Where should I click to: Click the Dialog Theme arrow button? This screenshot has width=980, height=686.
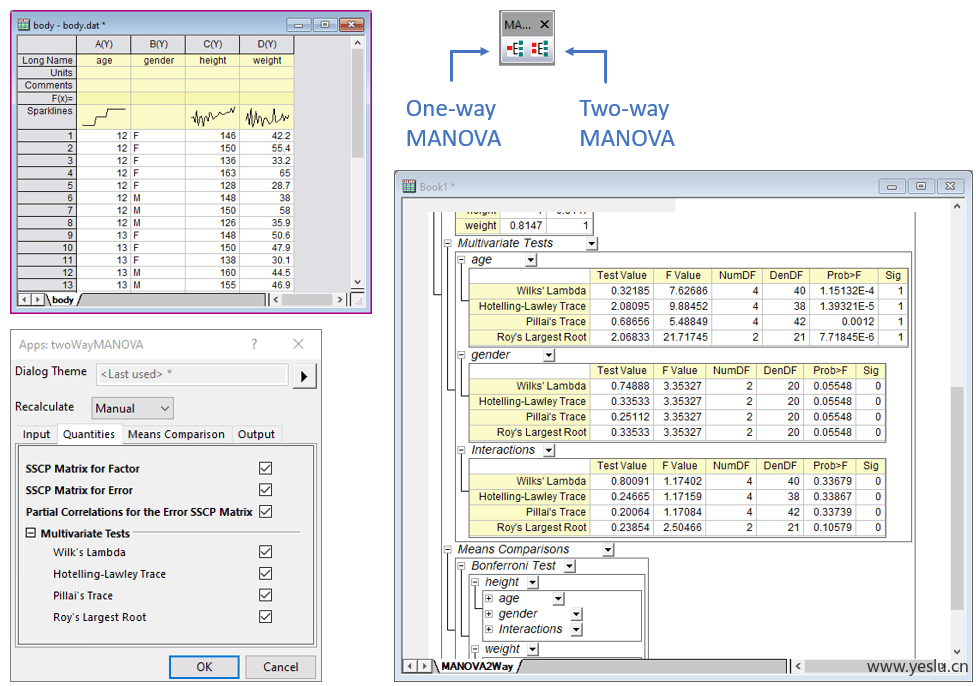(303, 375)
